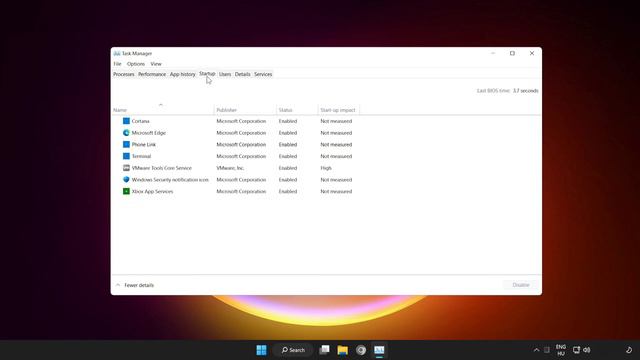Click the VMware, Inc. publisher cell
640x360 pixels.
pyautogui.click(x=230, y=168)
